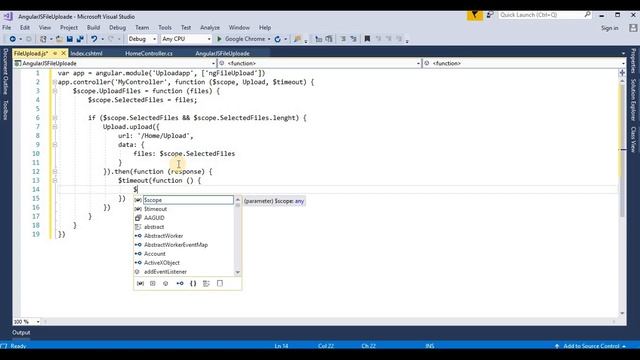Click the split editor icon above scrollbar
Image resolution: width=640 pixels, height=360 pixels.
point(622,73)
